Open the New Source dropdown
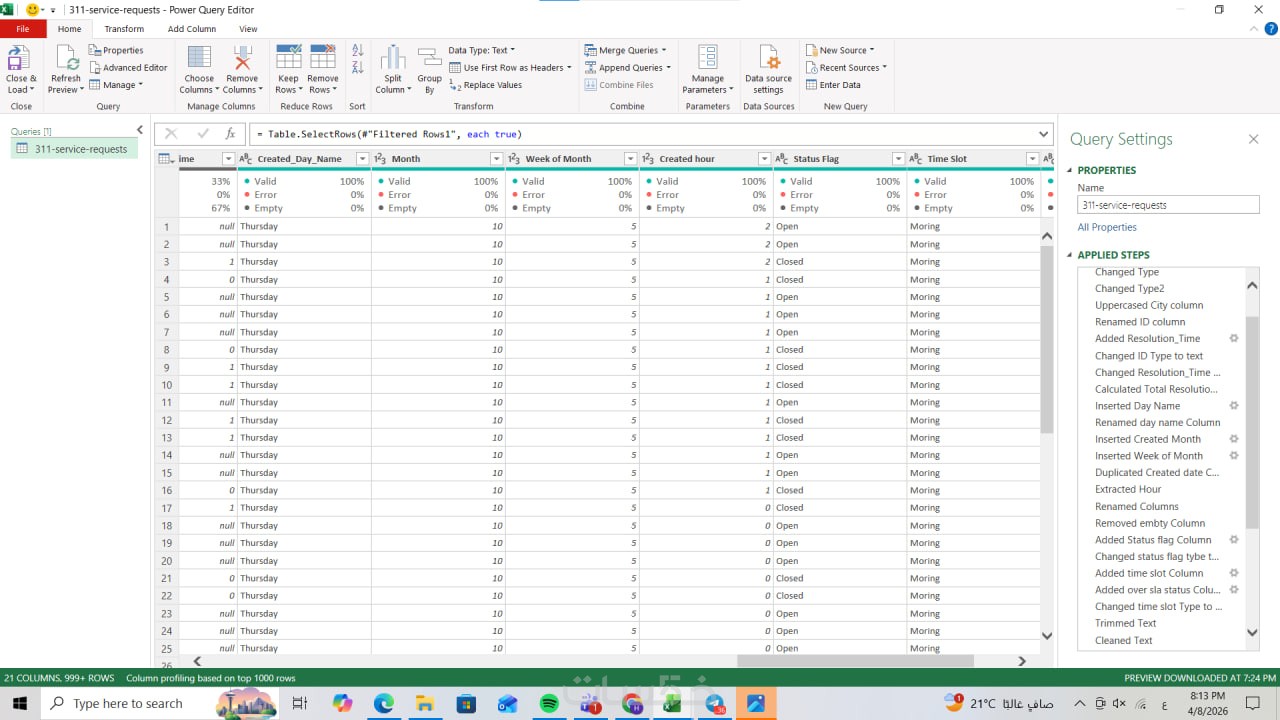This screenshot has width=1280, height=720. (840, 50)
